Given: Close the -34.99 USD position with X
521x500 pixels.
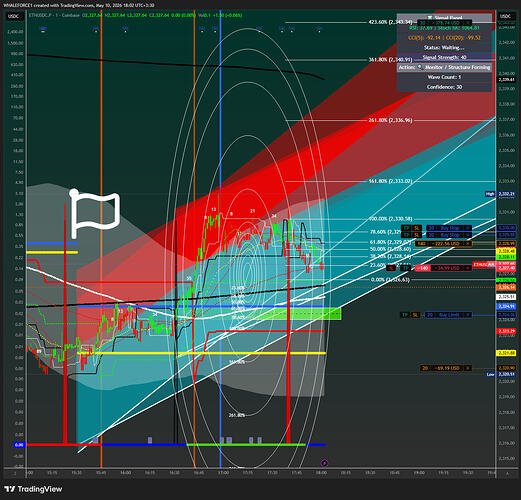Looking at the screenshot, I should 468,268.
